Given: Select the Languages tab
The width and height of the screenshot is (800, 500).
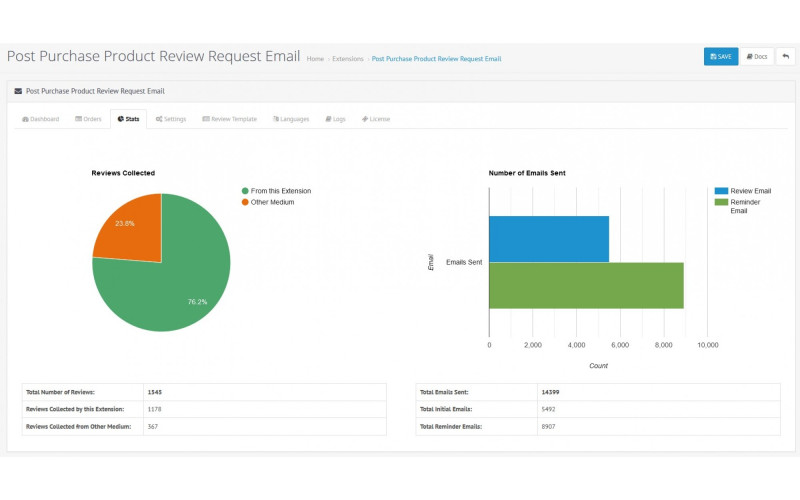Looking at the screenshot, I should [291, 119].
